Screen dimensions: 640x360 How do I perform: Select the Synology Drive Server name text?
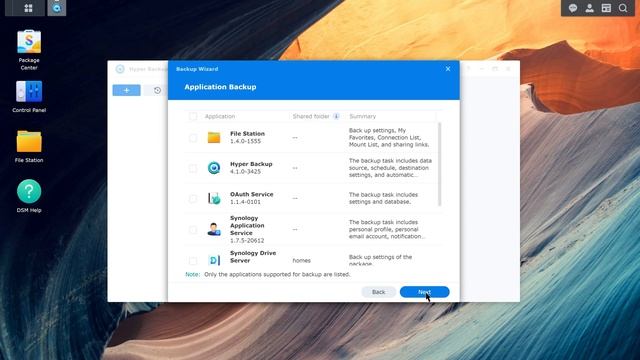point(253,257)
